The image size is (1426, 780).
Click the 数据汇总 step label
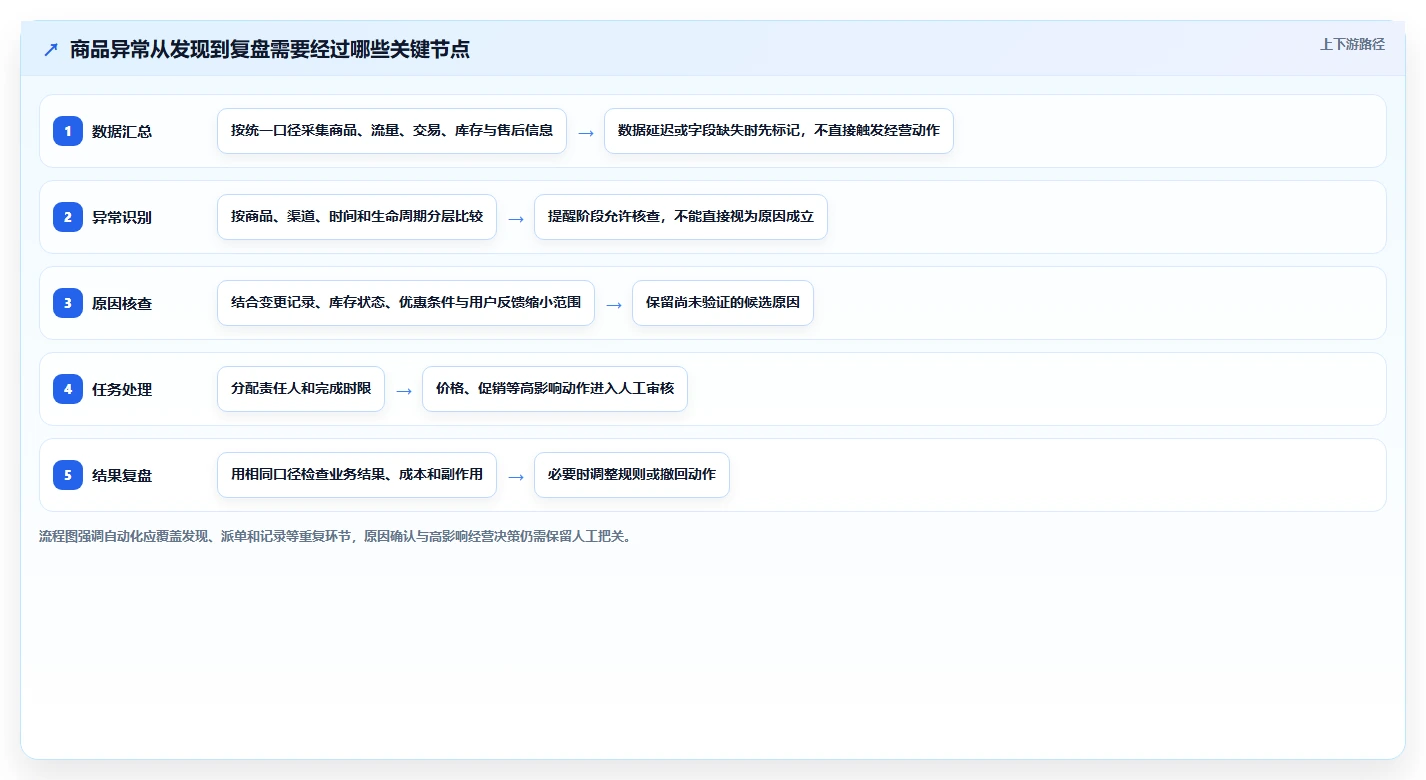coord(122,131)
